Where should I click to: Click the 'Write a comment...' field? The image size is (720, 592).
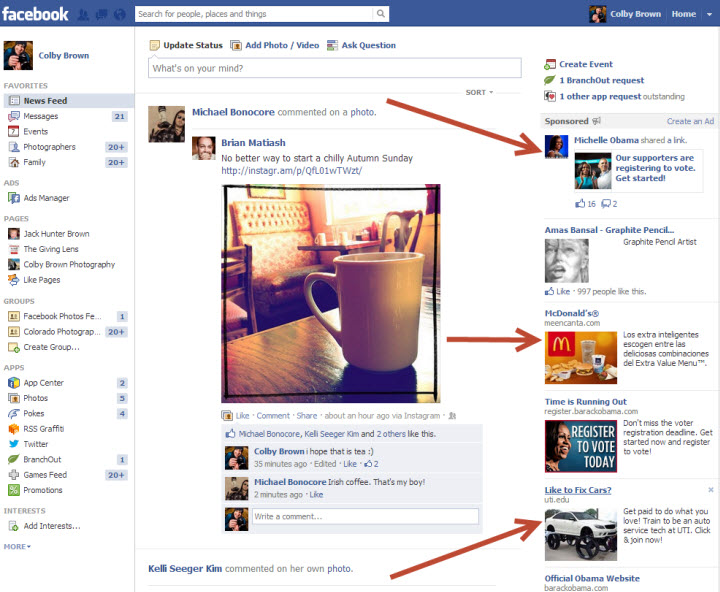pyautogui.click(x=365, y=516)
